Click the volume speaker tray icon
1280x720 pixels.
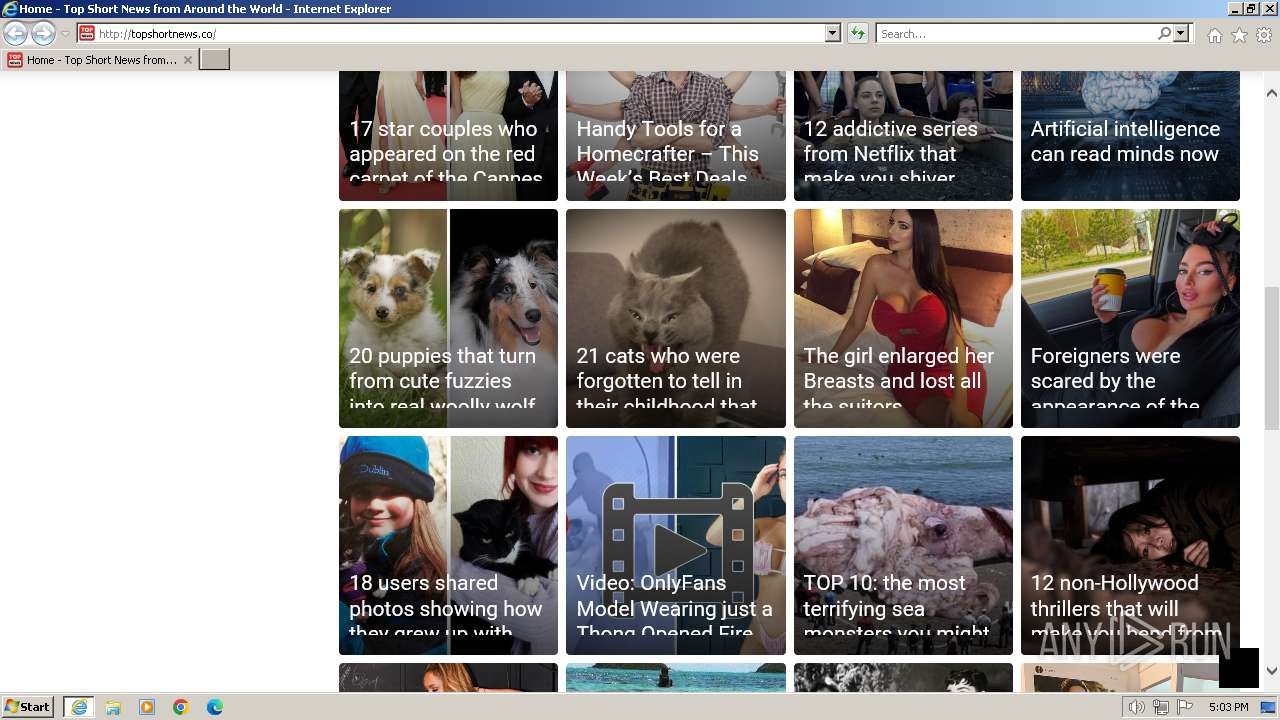click(x=1136, y=707)
